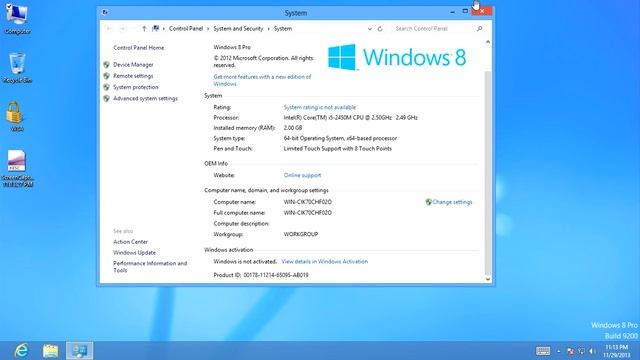This screenshot has height=360, width=640.
Task: Open the network tray icon
Action: (x=581, y=351)
